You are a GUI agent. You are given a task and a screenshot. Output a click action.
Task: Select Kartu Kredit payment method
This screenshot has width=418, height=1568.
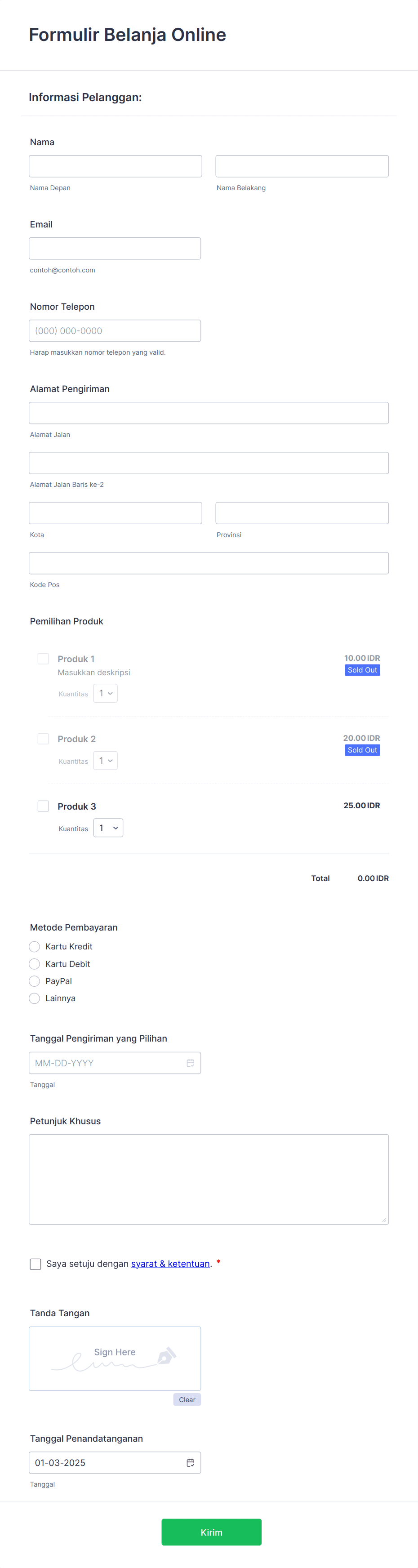click(35, 947)
